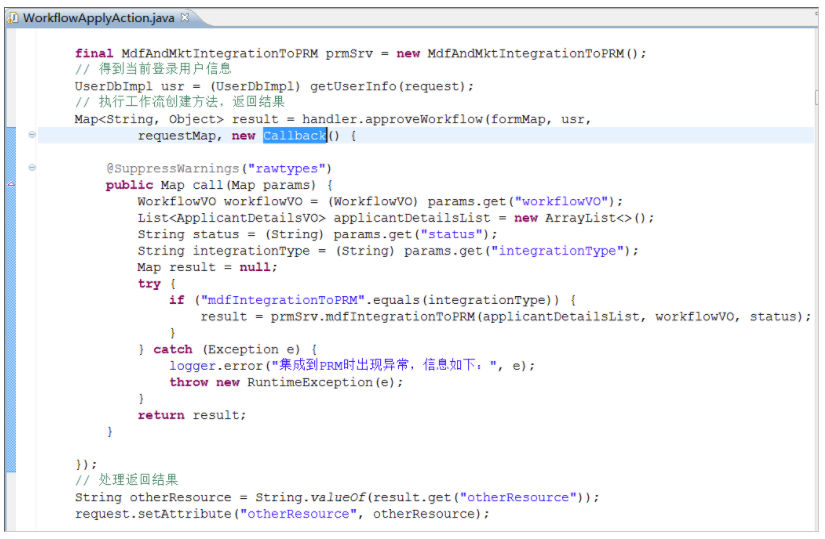Close the WorkflowApplyAction.java tab
825x539 pixels.
185,17
